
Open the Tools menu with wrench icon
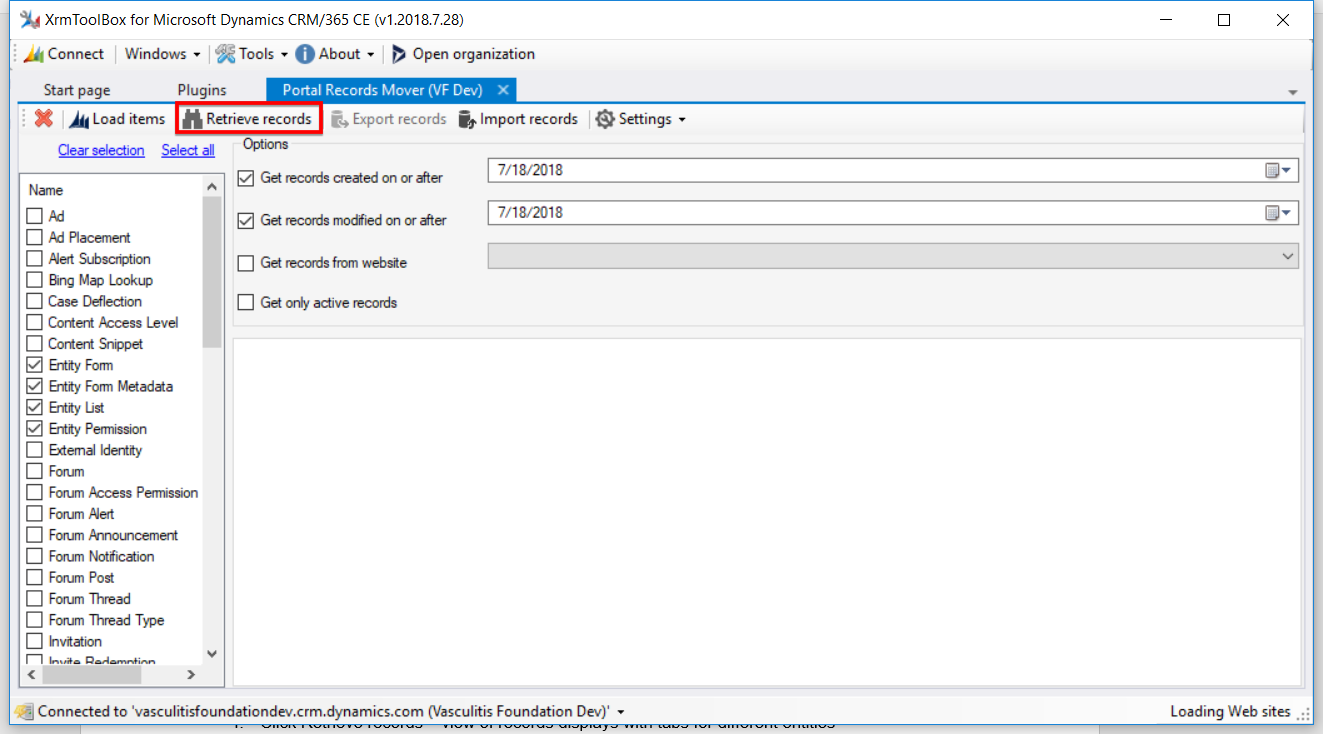[x=226, y=54]
